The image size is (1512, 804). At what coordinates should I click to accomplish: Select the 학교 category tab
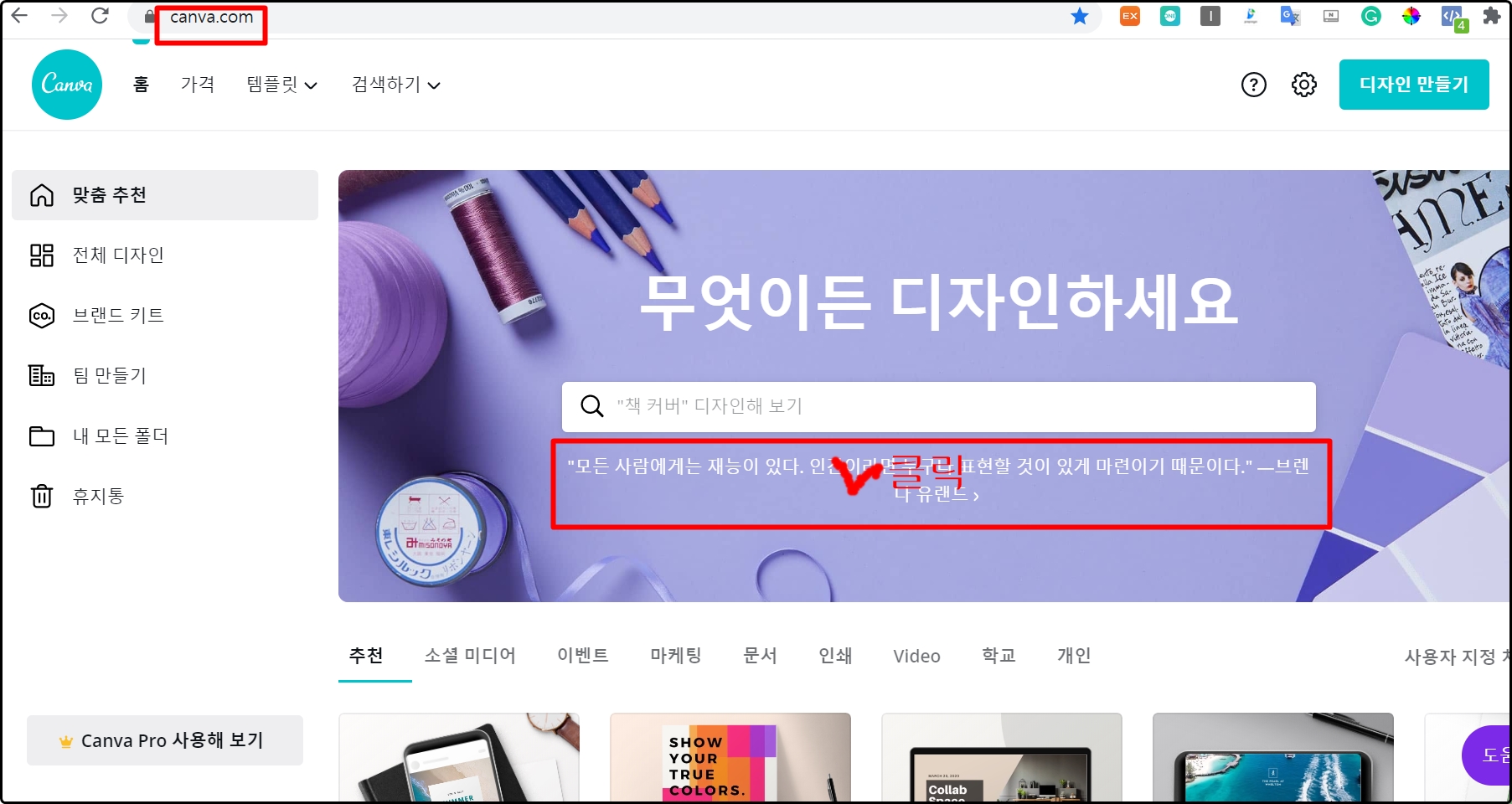pyautogui.click(x=999, y=656)
